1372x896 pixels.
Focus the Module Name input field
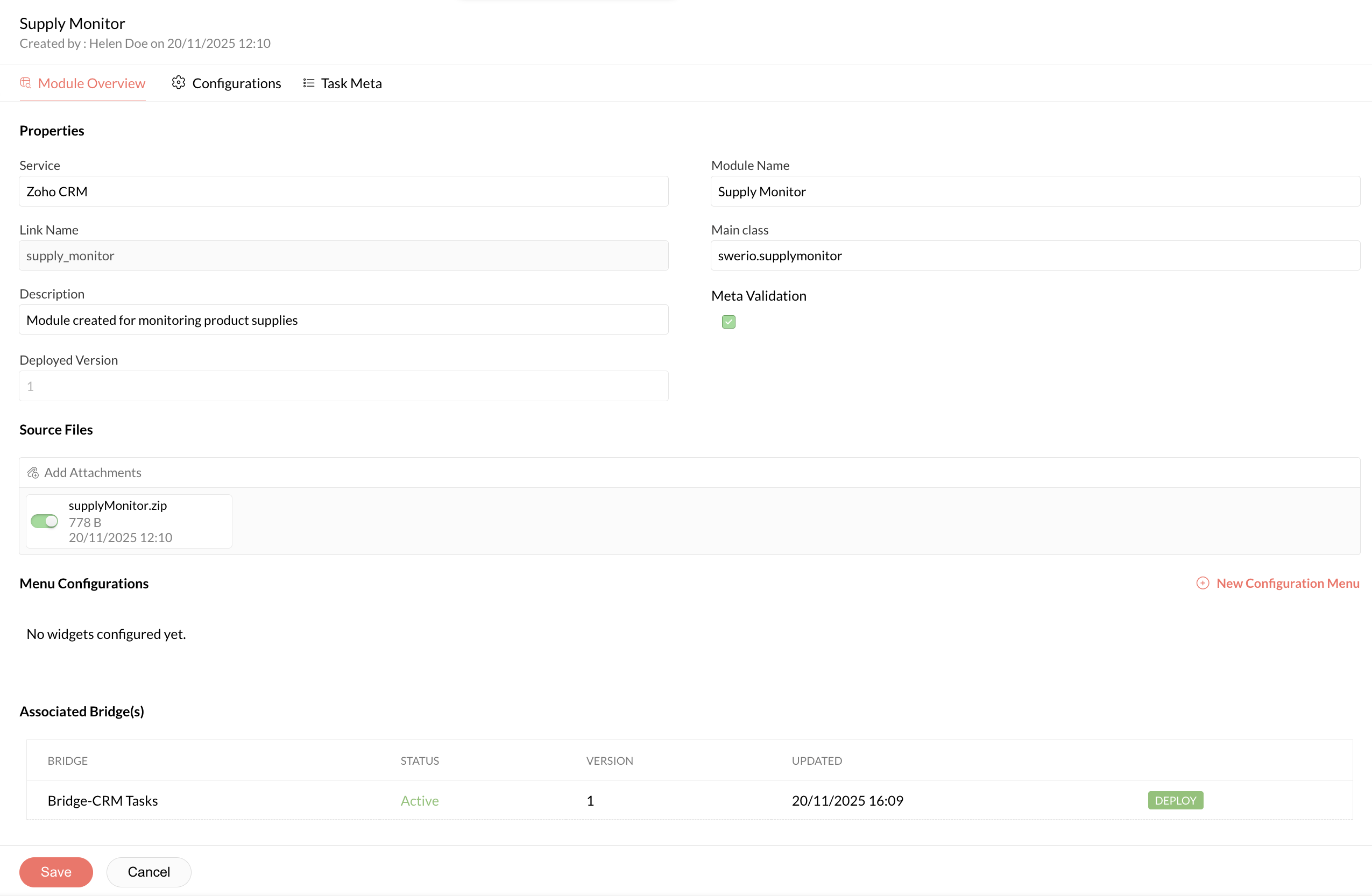(1035, 191)
